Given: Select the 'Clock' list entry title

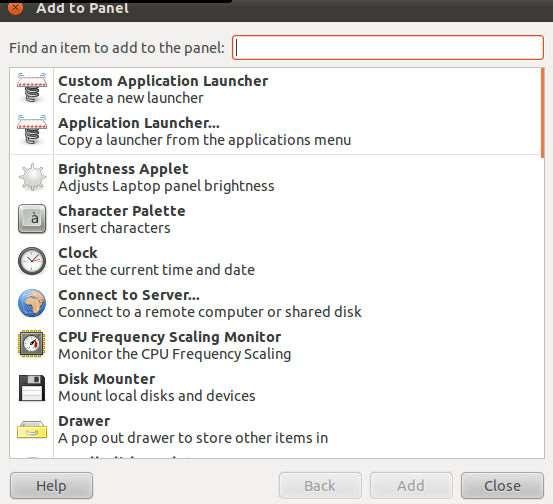Looking at the screenshot, I should (x=78, y=253).
